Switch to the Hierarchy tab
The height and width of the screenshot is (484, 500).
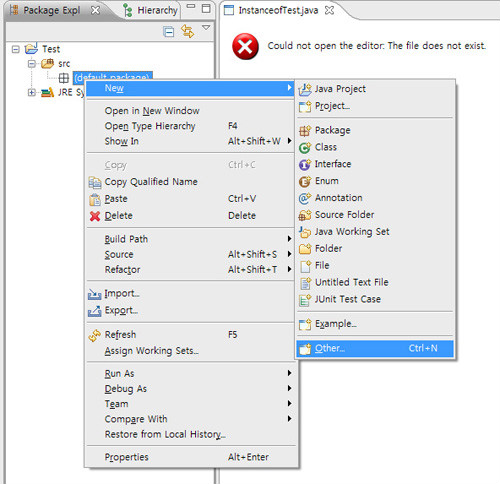[x=150, y=11]
